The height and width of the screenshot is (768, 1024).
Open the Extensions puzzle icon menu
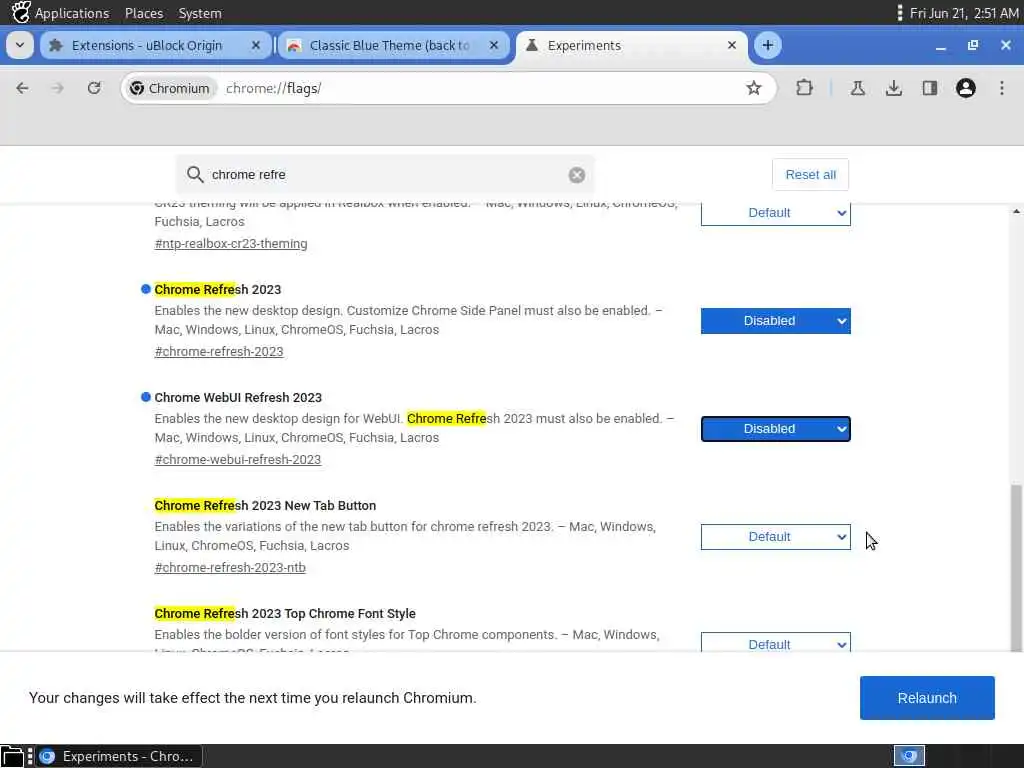(x=805, y=88)
